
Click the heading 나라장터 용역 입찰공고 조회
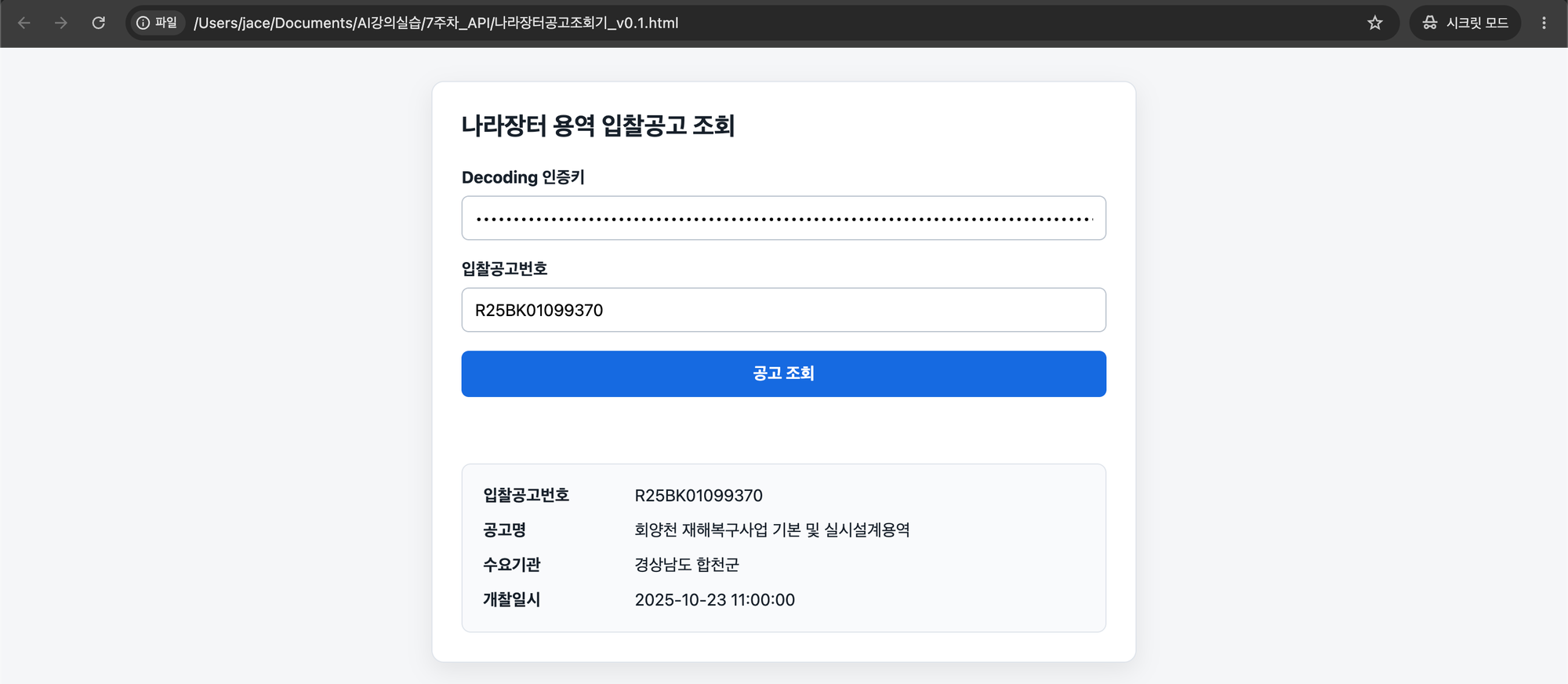coord(598,126)
